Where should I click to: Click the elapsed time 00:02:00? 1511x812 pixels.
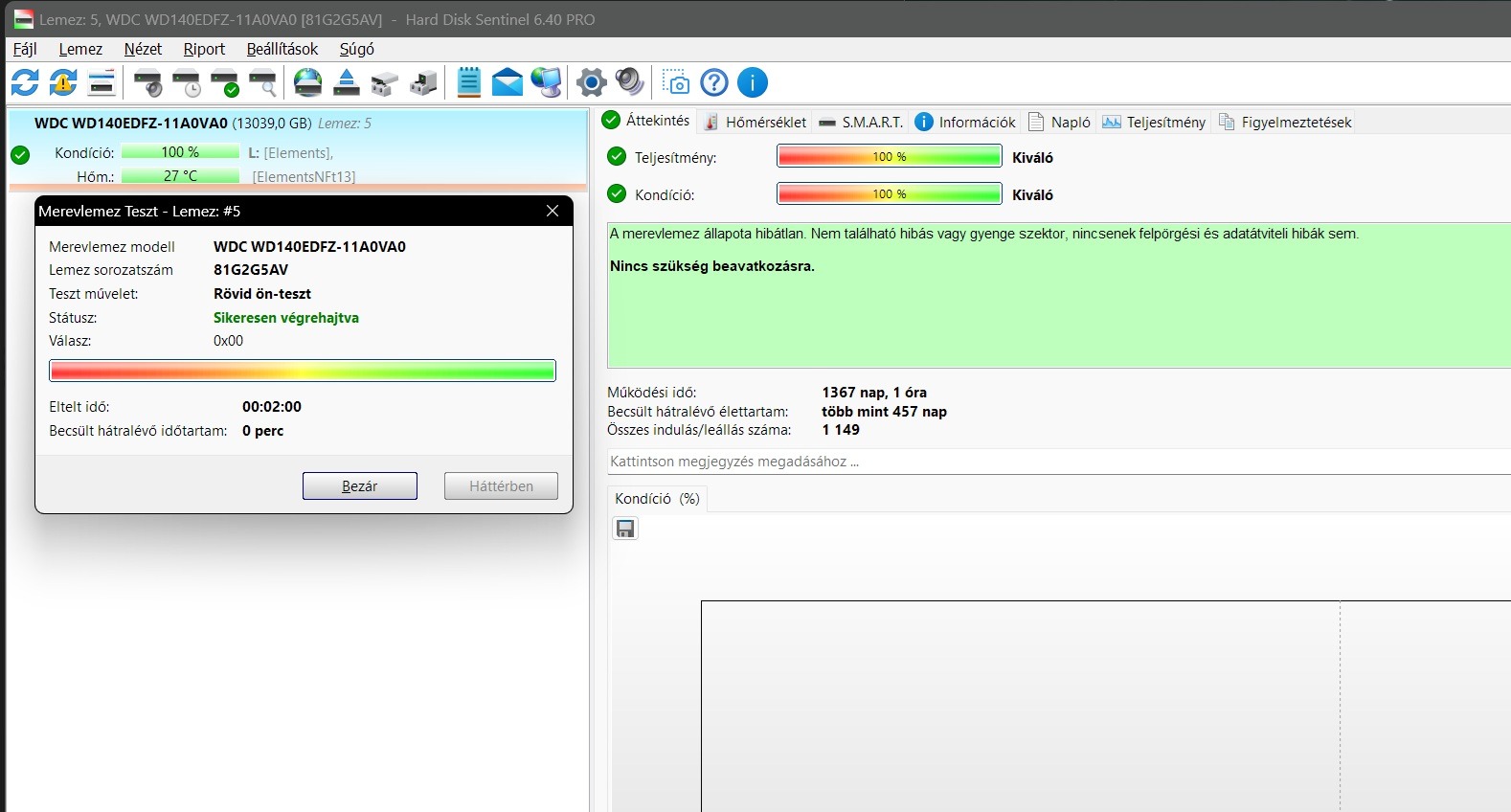coord(272,407)
